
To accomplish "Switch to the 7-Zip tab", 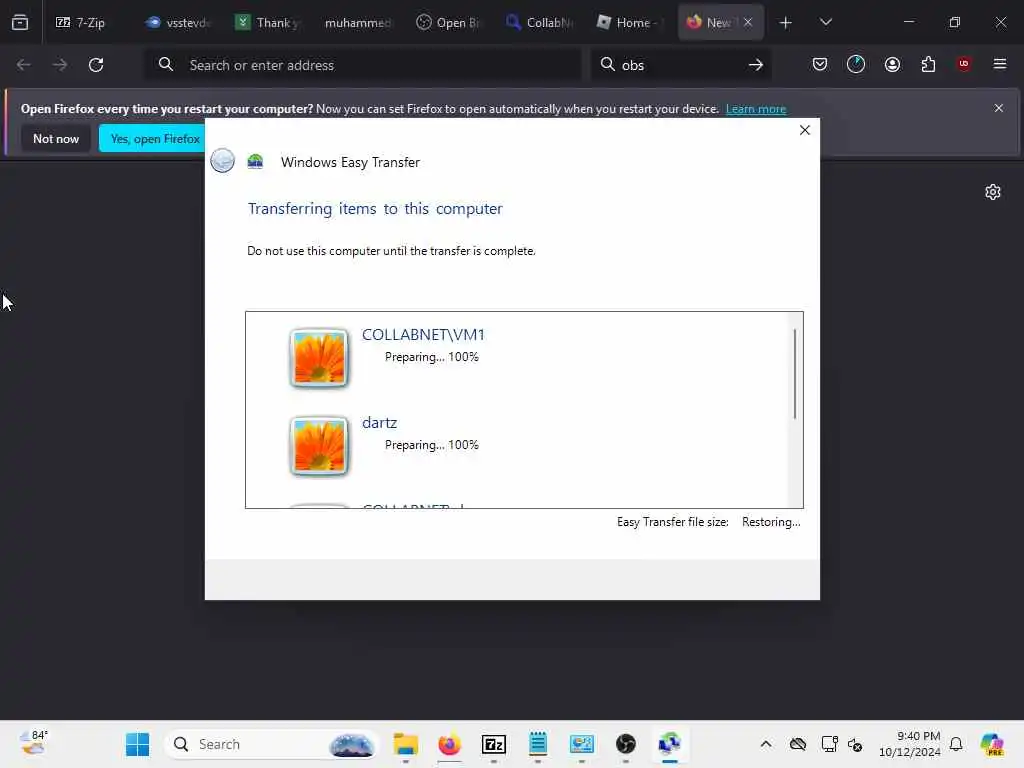I will click(80, 22).
